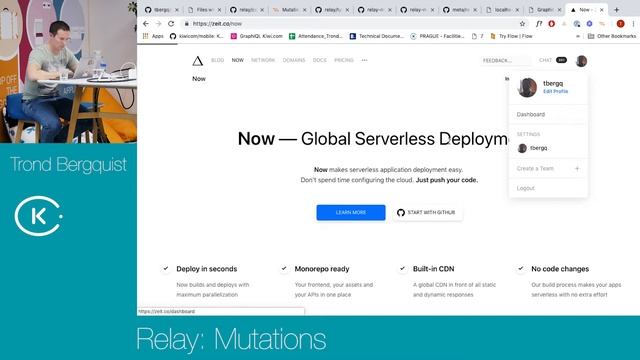Open PRICING in the ZEIT navigation
The width and height of the screenshot is (640, 360).
(x=344, y=60)
